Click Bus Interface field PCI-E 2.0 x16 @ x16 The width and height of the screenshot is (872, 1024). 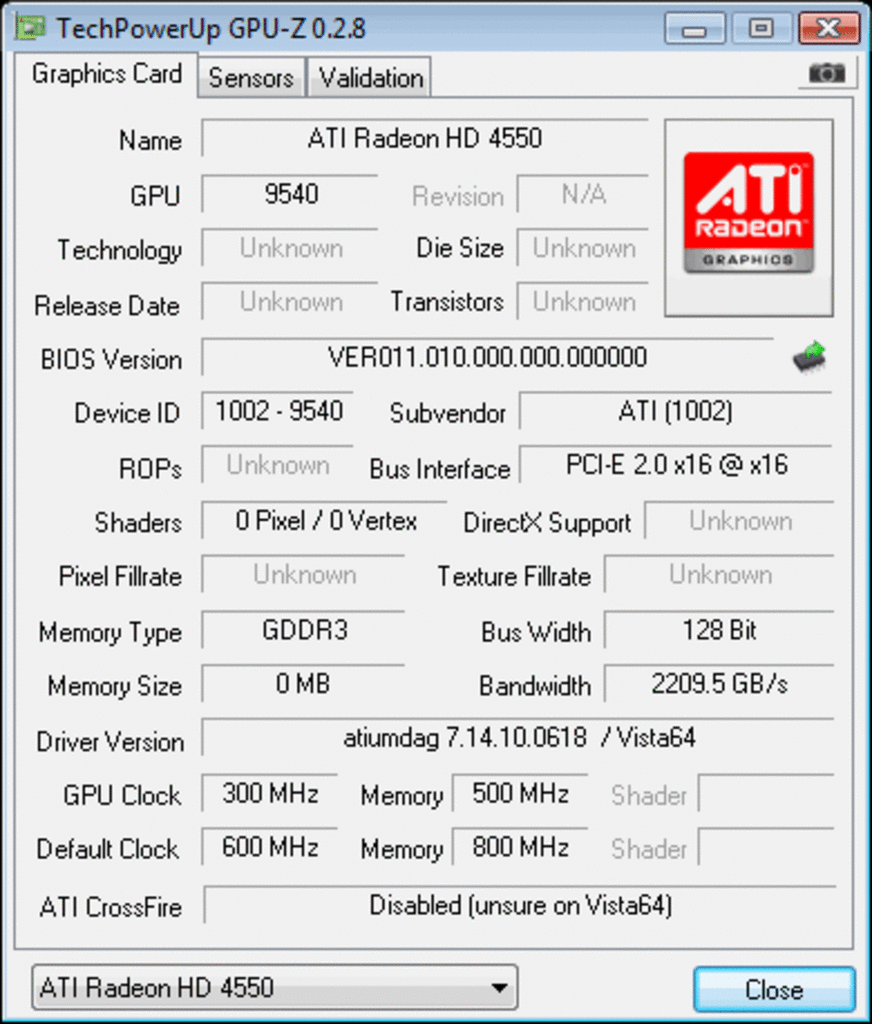(675, 465)
